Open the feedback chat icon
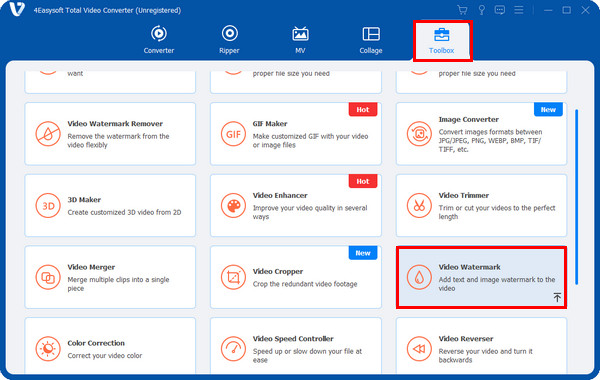 click(500, 10)
